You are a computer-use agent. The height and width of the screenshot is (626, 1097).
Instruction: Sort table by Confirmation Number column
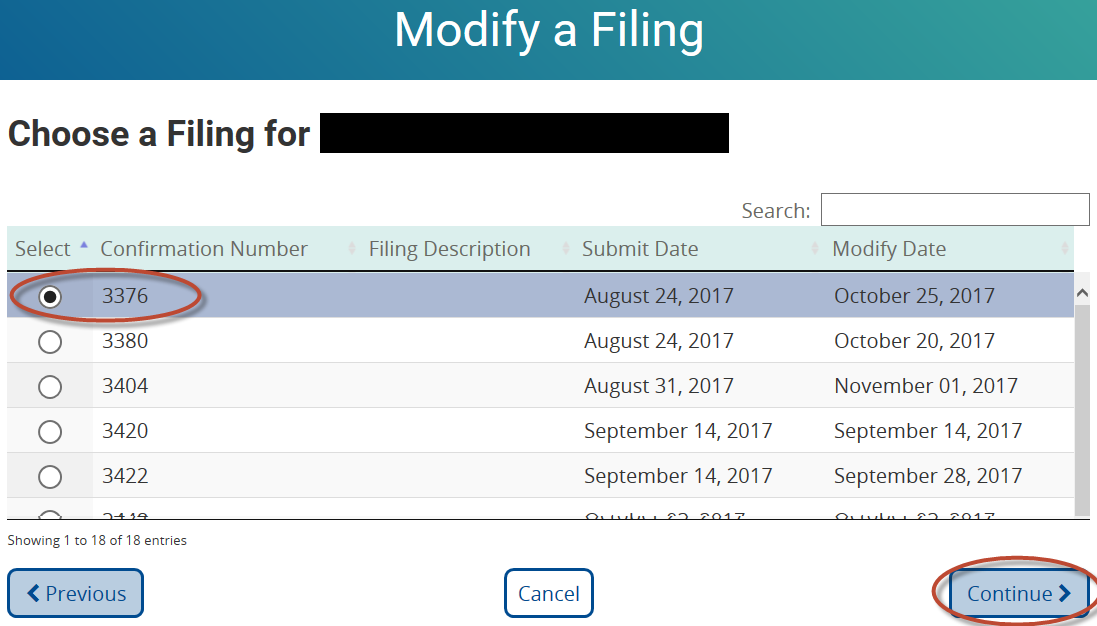coord(204,249)
